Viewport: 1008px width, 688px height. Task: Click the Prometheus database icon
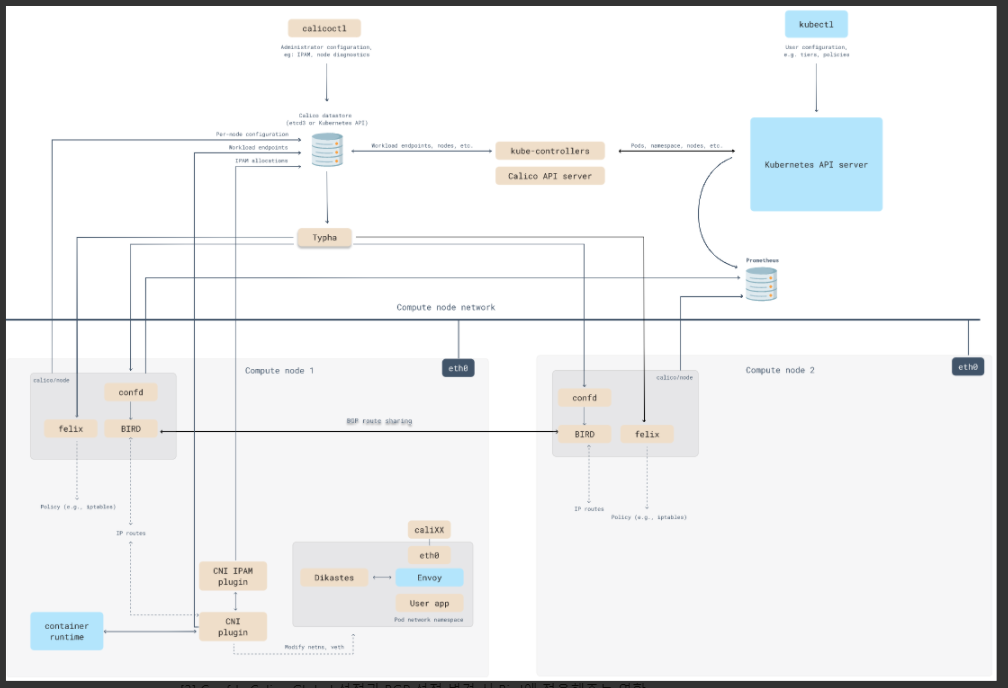(x=761, y=284)
